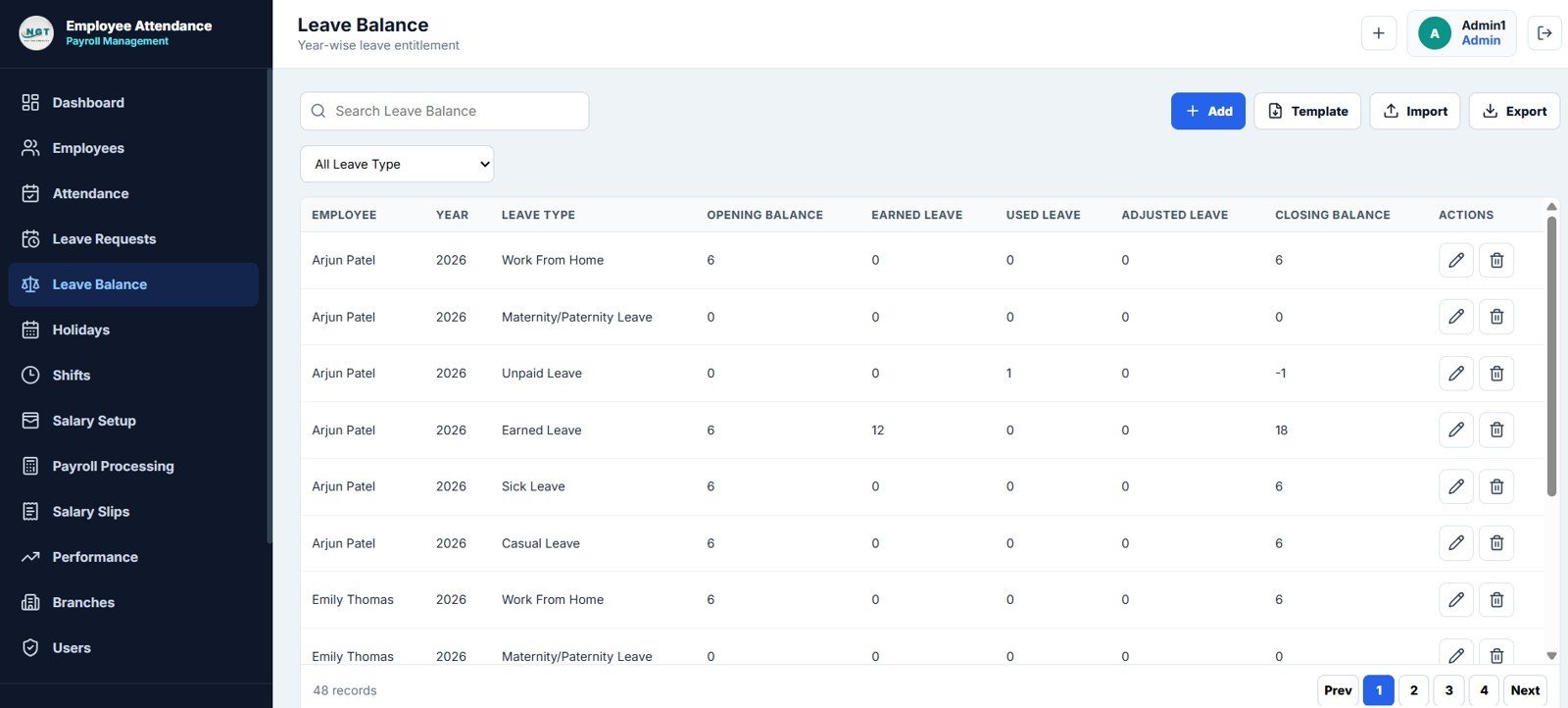The height and width of the screenshot is (708, 1568).
Task: Click the 12 earned leave value
Action: pos(878,430)
